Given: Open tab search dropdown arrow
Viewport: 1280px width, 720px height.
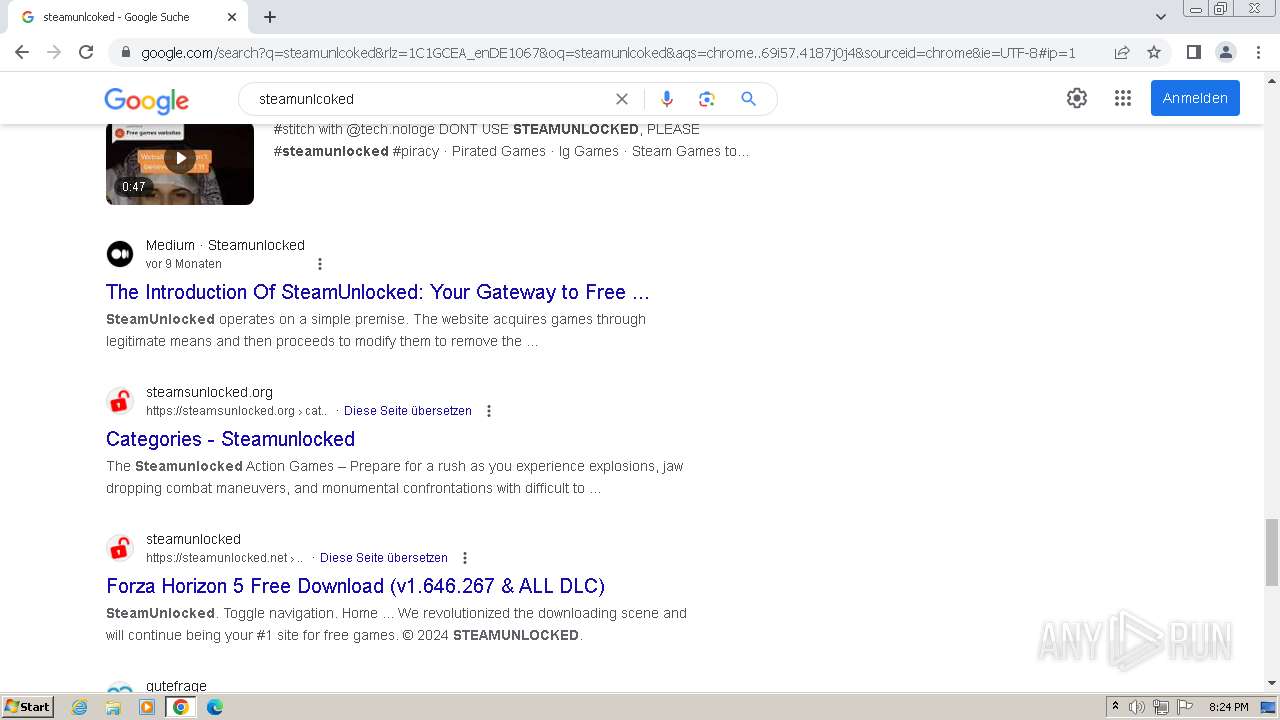Looking at the screenshot, I should (1160, 17).
